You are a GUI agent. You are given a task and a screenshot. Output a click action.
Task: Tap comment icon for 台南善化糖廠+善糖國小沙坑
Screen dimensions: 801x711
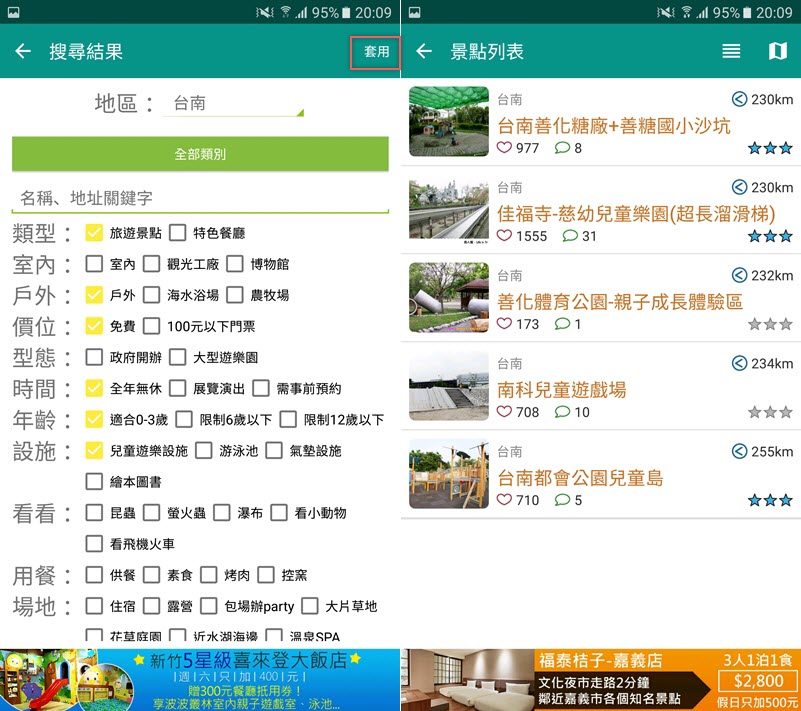tap(562, 148)
